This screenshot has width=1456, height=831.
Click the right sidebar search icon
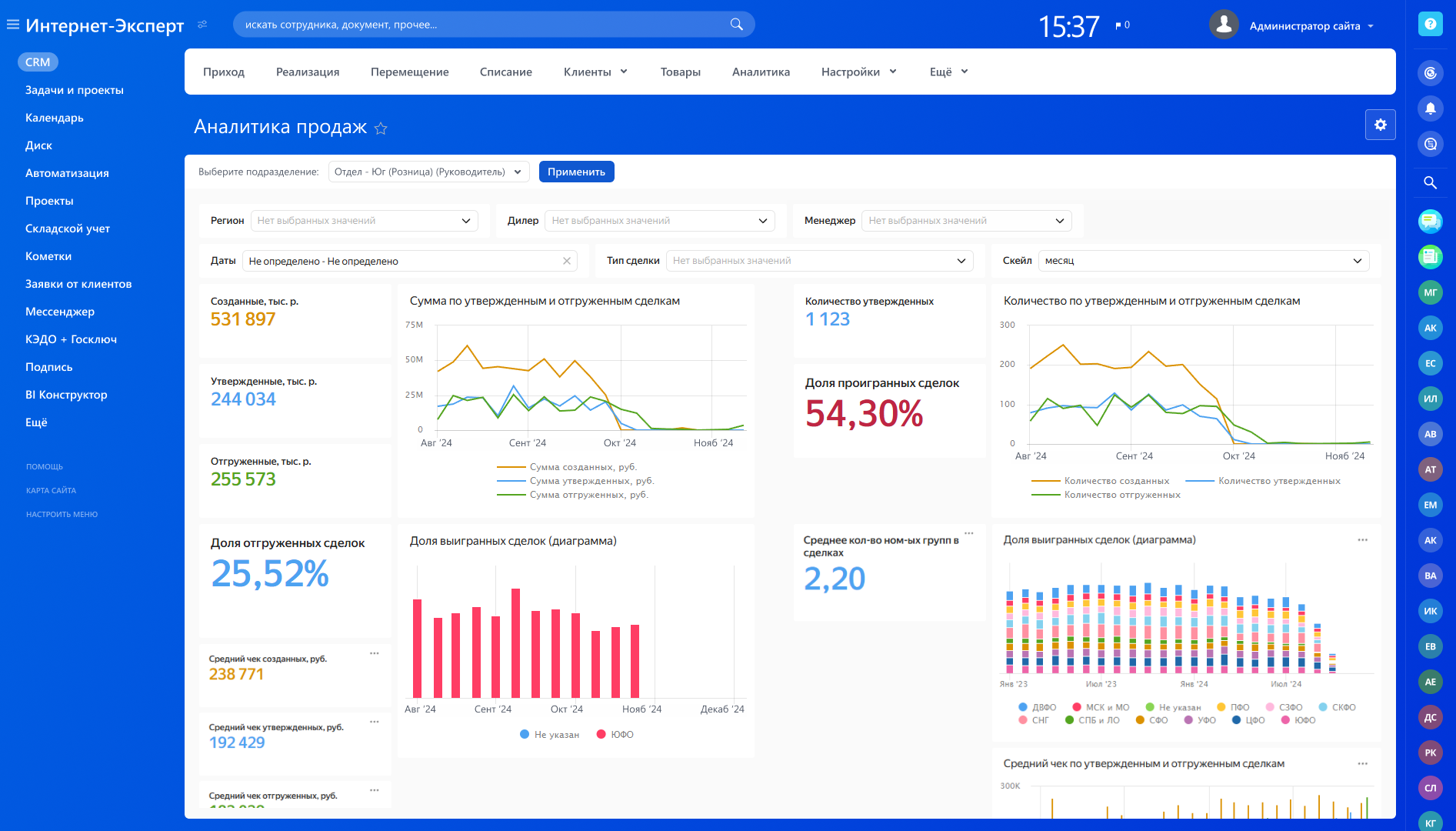[1430, 182]
